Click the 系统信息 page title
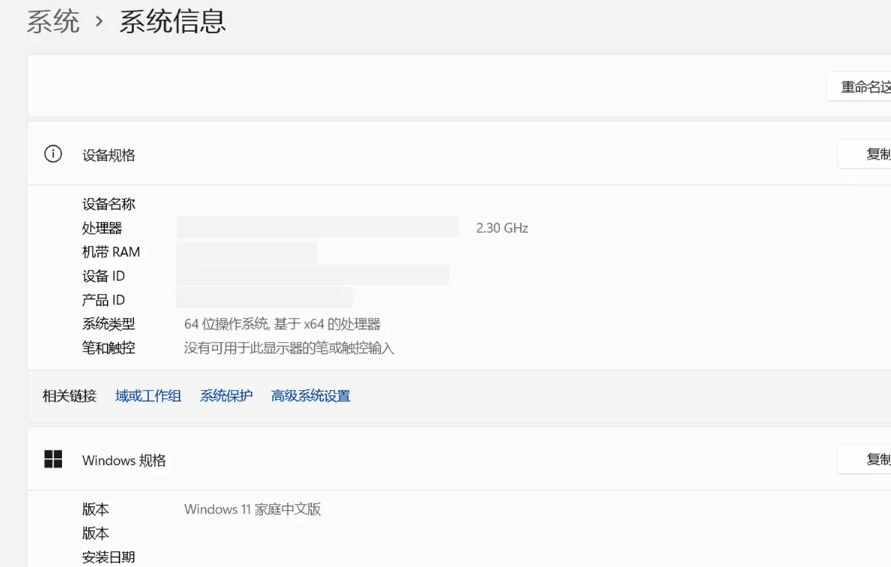This screenshot has width=891, height=567. pyautogui.click(x=172, y=21)
